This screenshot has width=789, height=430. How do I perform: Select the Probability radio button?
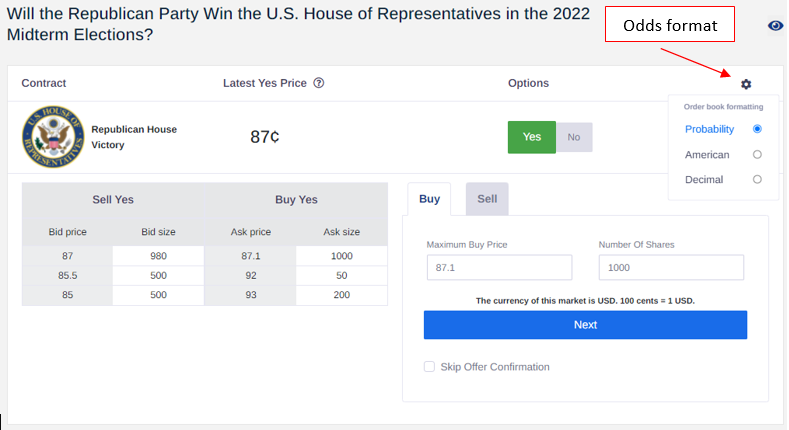coord(757,129)
